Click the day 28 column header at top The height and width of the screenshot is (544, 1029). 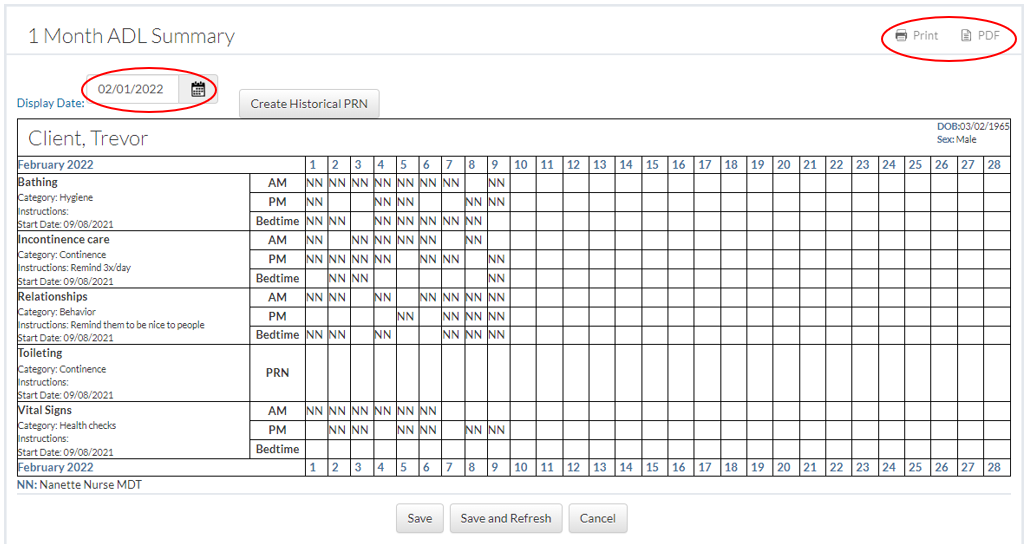(994, 165)
